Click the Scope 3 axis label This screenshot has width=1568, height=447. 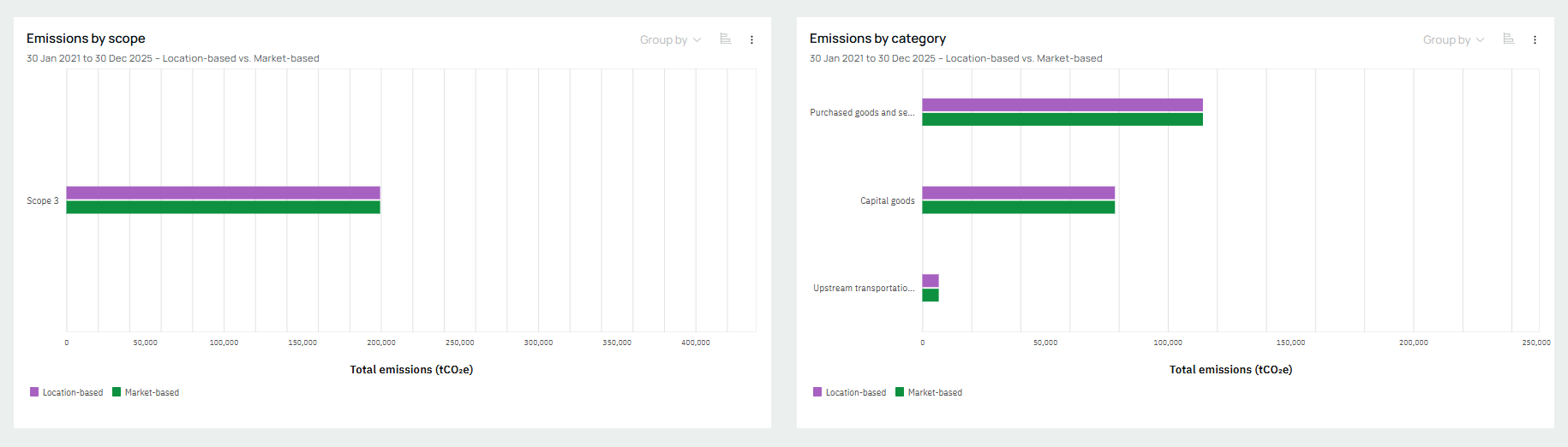point(43,200)
